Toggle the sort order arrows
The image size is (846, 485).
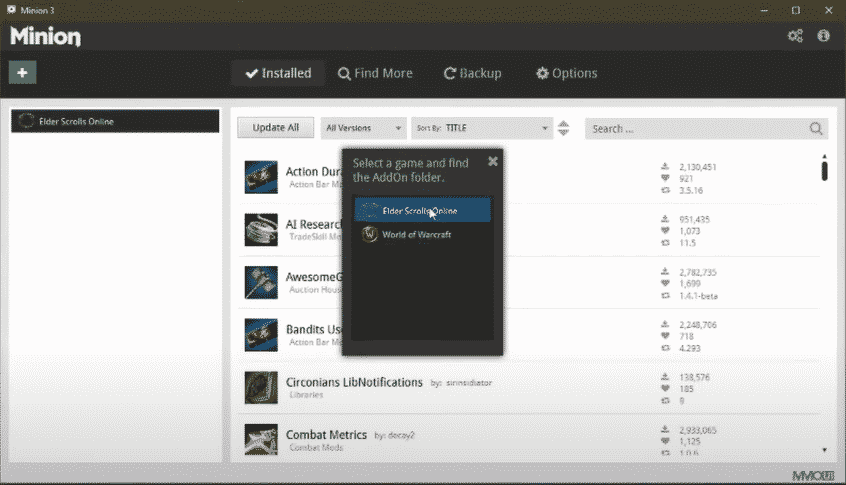coord(563,128)
